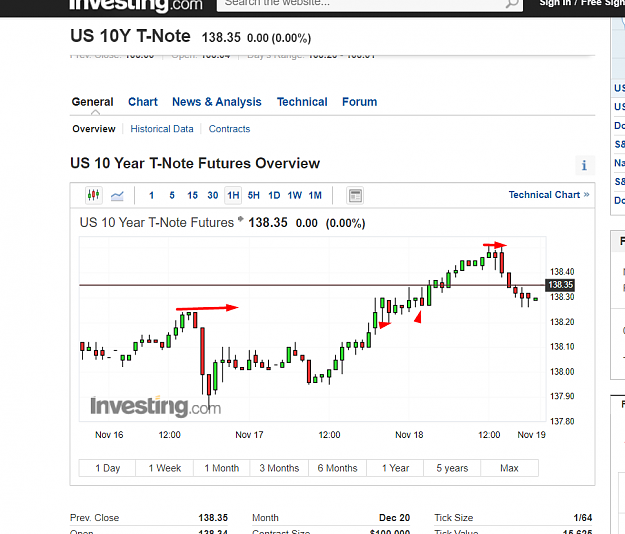Show the 1 Year range

point(395,468)
